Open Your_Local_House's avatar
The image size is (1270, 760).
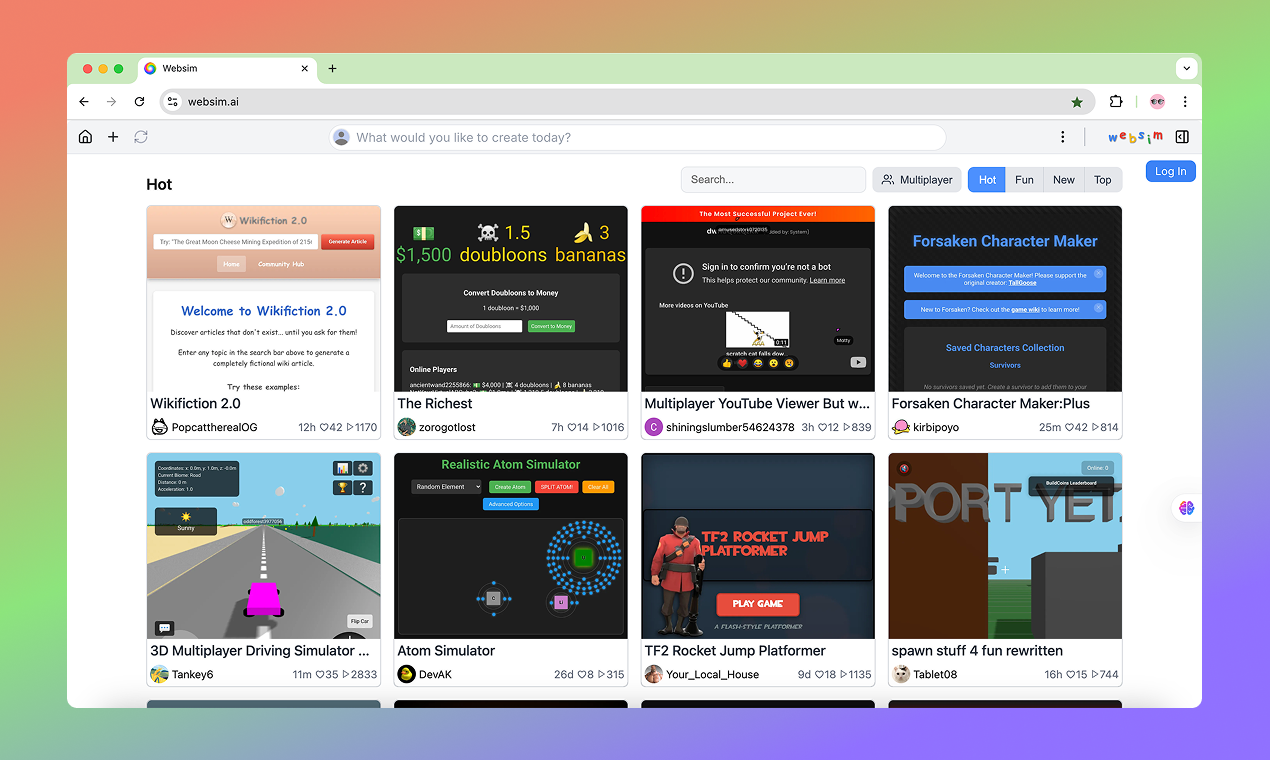click(653, 674)
